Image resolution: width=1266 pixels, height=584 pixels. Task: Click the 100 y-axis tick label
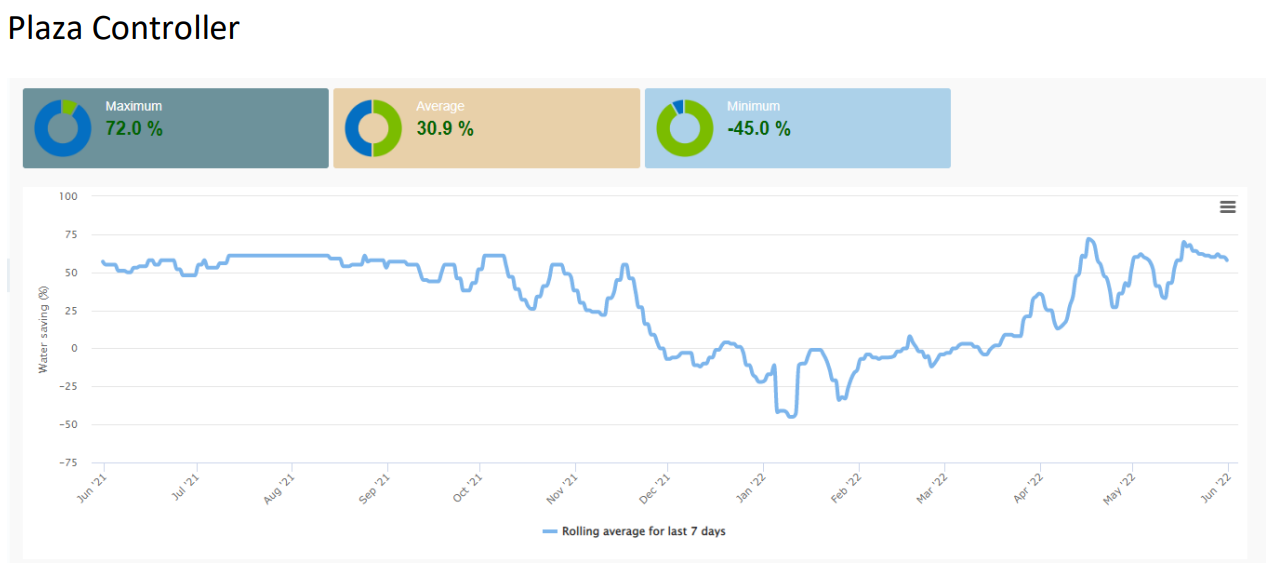(x=68, y=196)
